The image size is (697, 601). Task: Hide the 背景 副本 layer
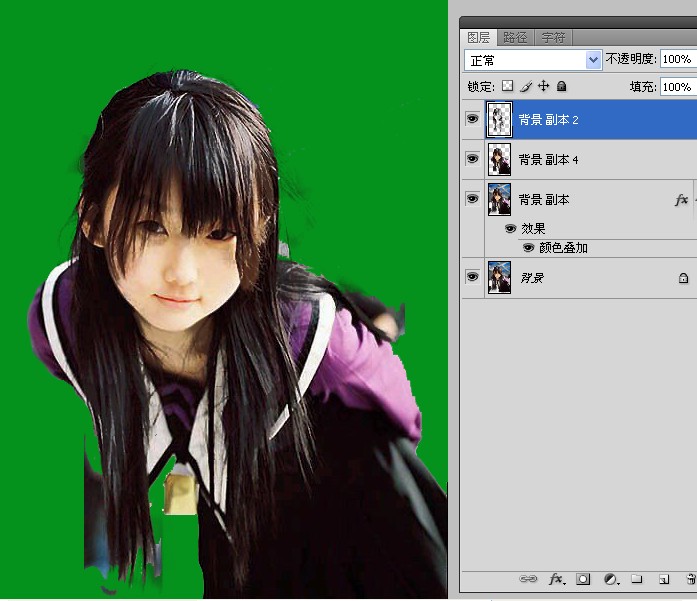click(x=472, y=198)
